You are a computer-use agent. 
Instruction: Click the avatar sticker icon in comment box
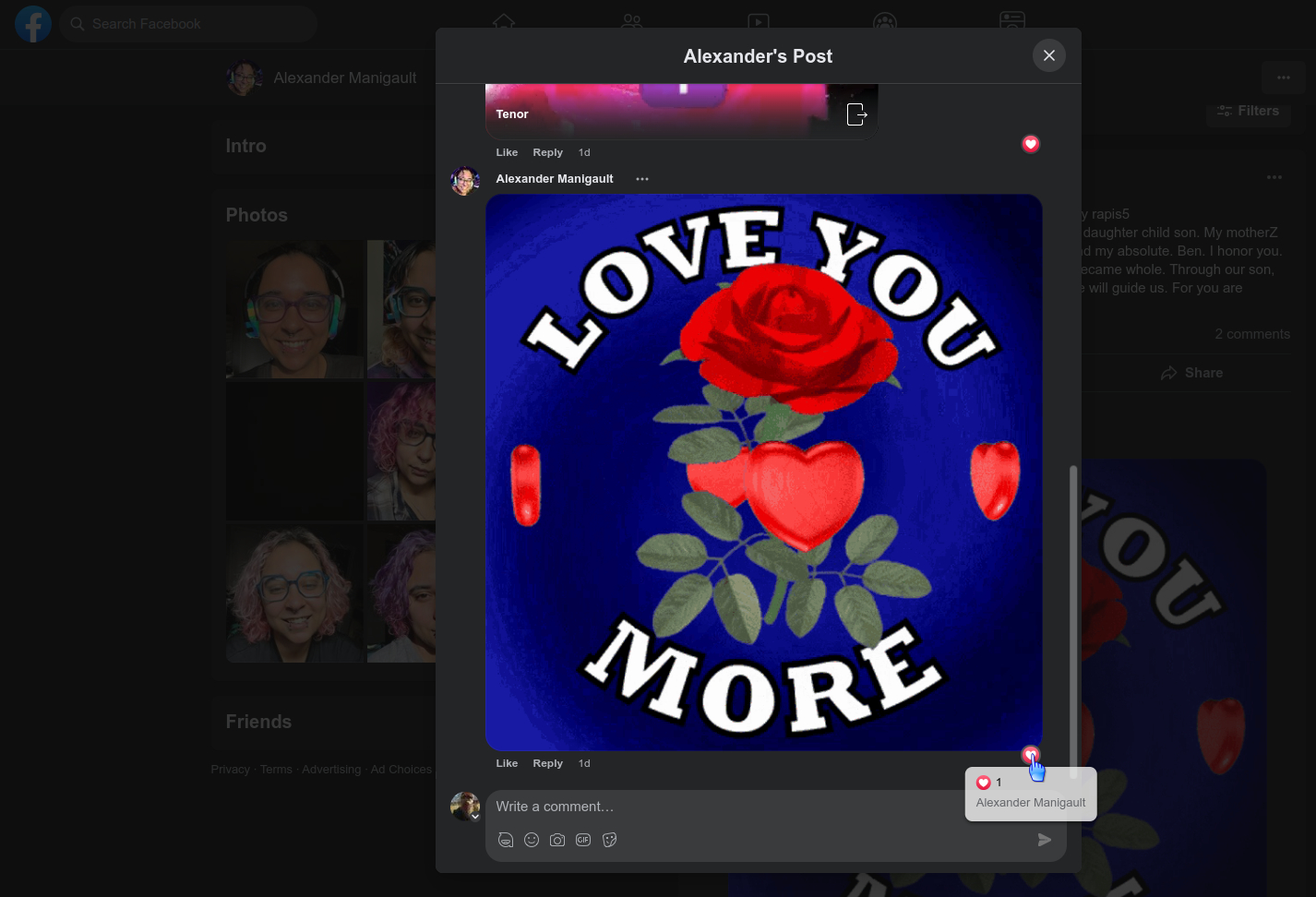(x=506, y=840)
